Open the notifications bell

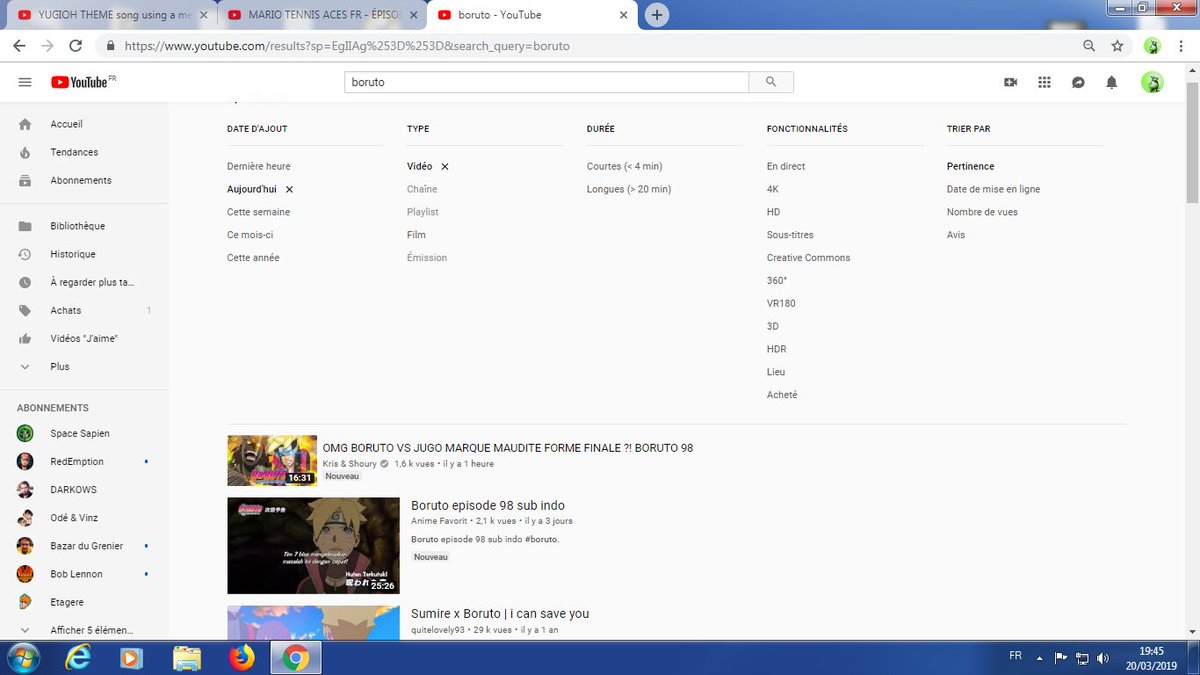1111,83
